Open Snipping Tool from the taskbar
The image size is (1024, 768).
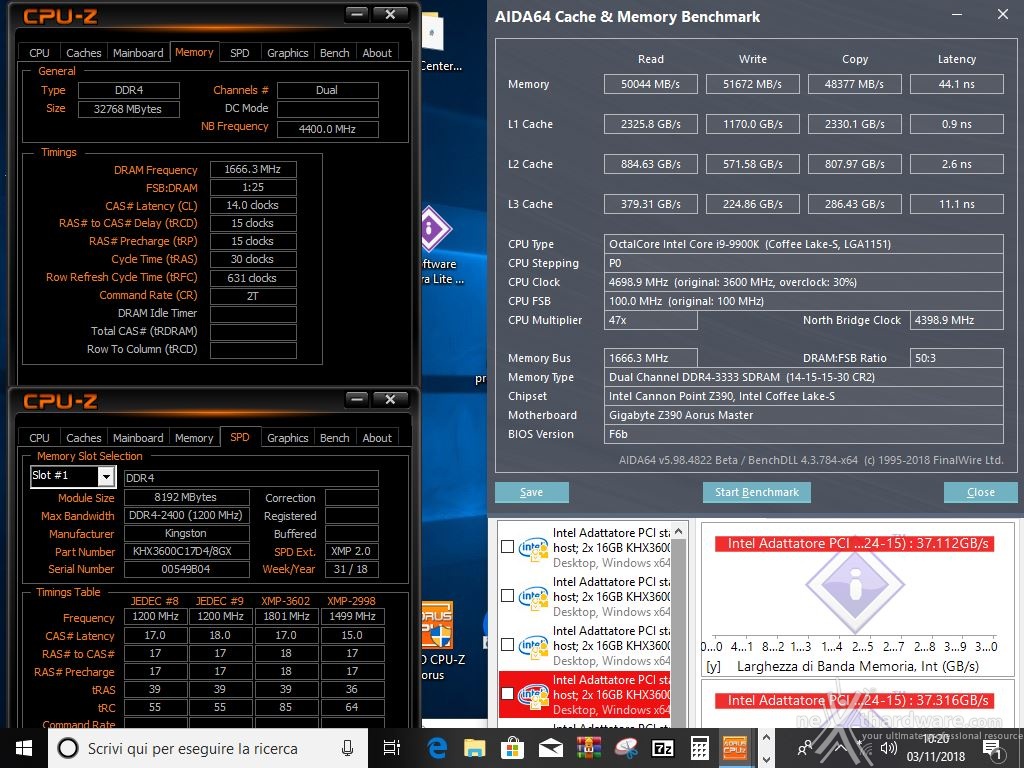pos(626,748)
